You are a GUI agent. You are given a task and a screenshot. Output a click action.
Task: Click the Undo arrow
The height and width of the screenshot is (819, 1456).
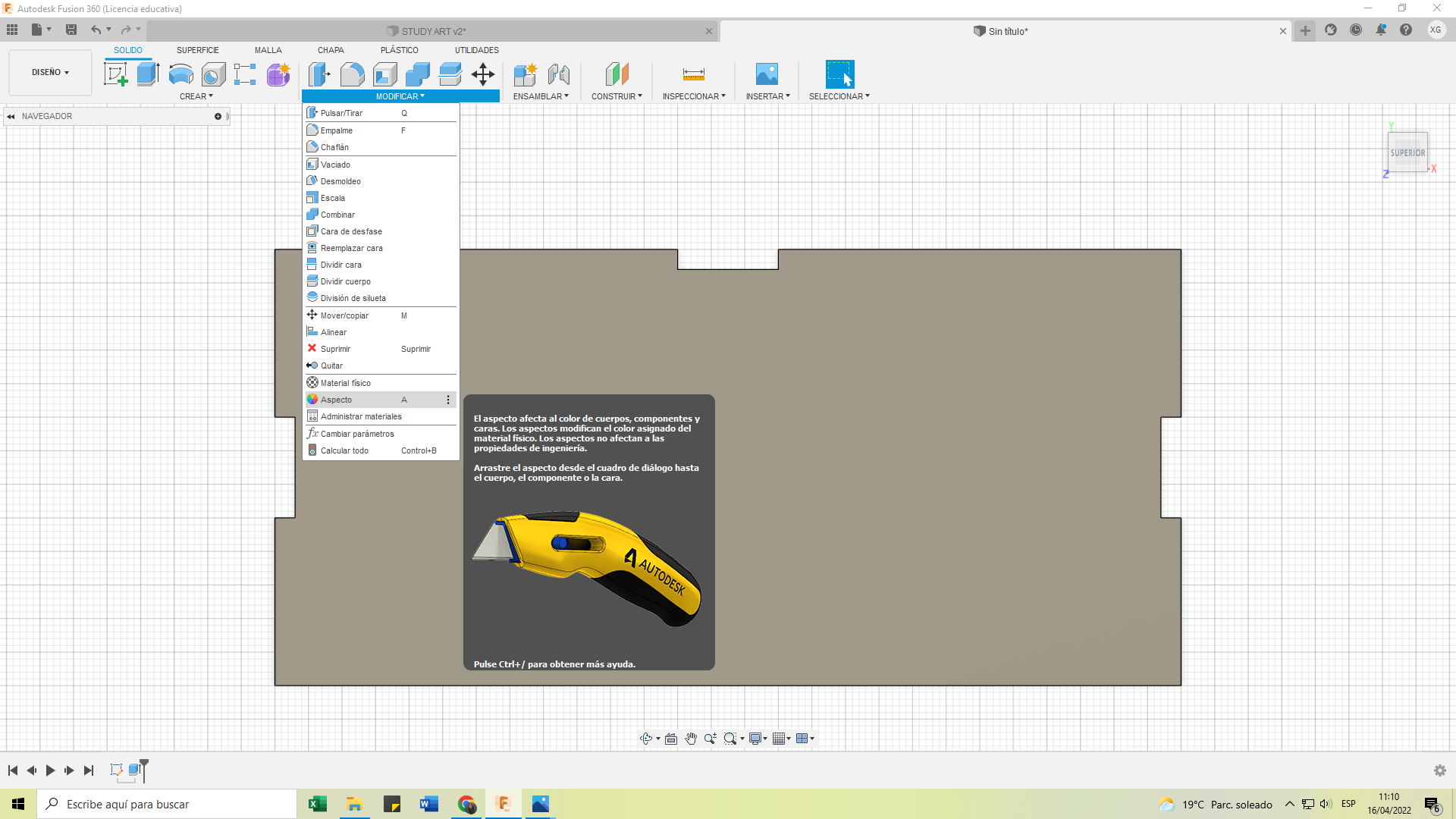tap(96, 30)
